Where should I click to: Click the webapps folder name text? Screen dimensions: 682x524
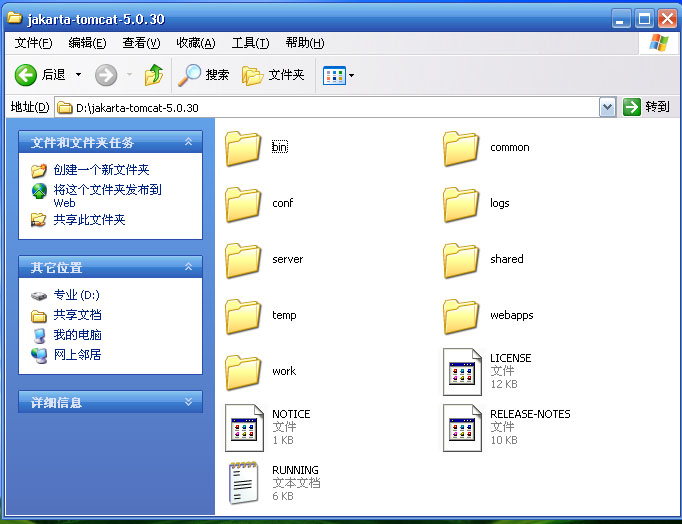pos(512,315)
